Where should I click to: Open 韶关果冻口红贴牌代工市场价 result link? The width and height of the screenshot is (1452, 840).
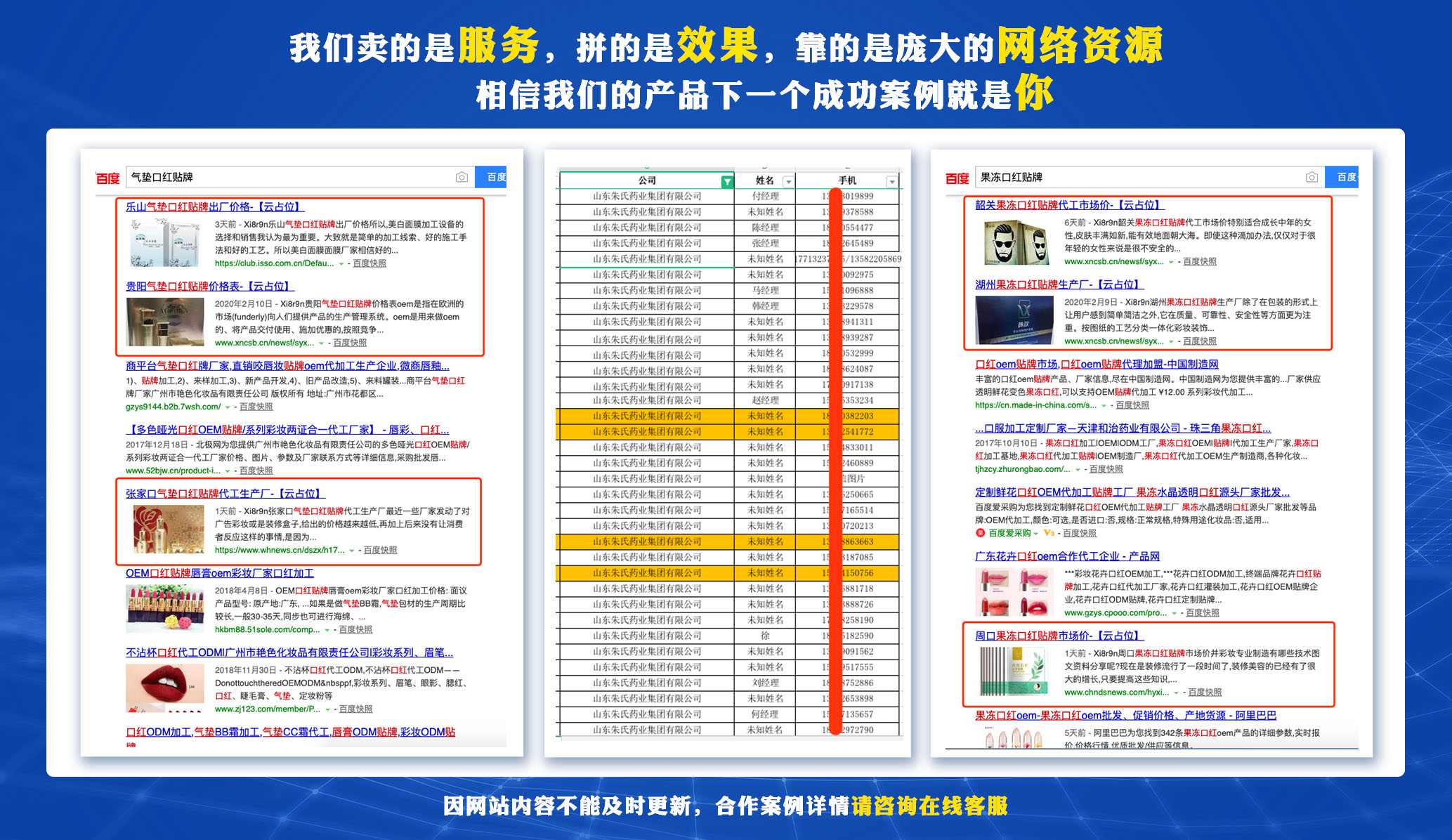pos(1068,205)
